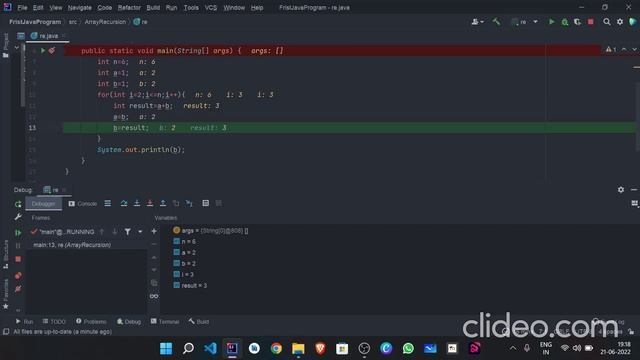Open the Build menu

[x=153, y=7]
